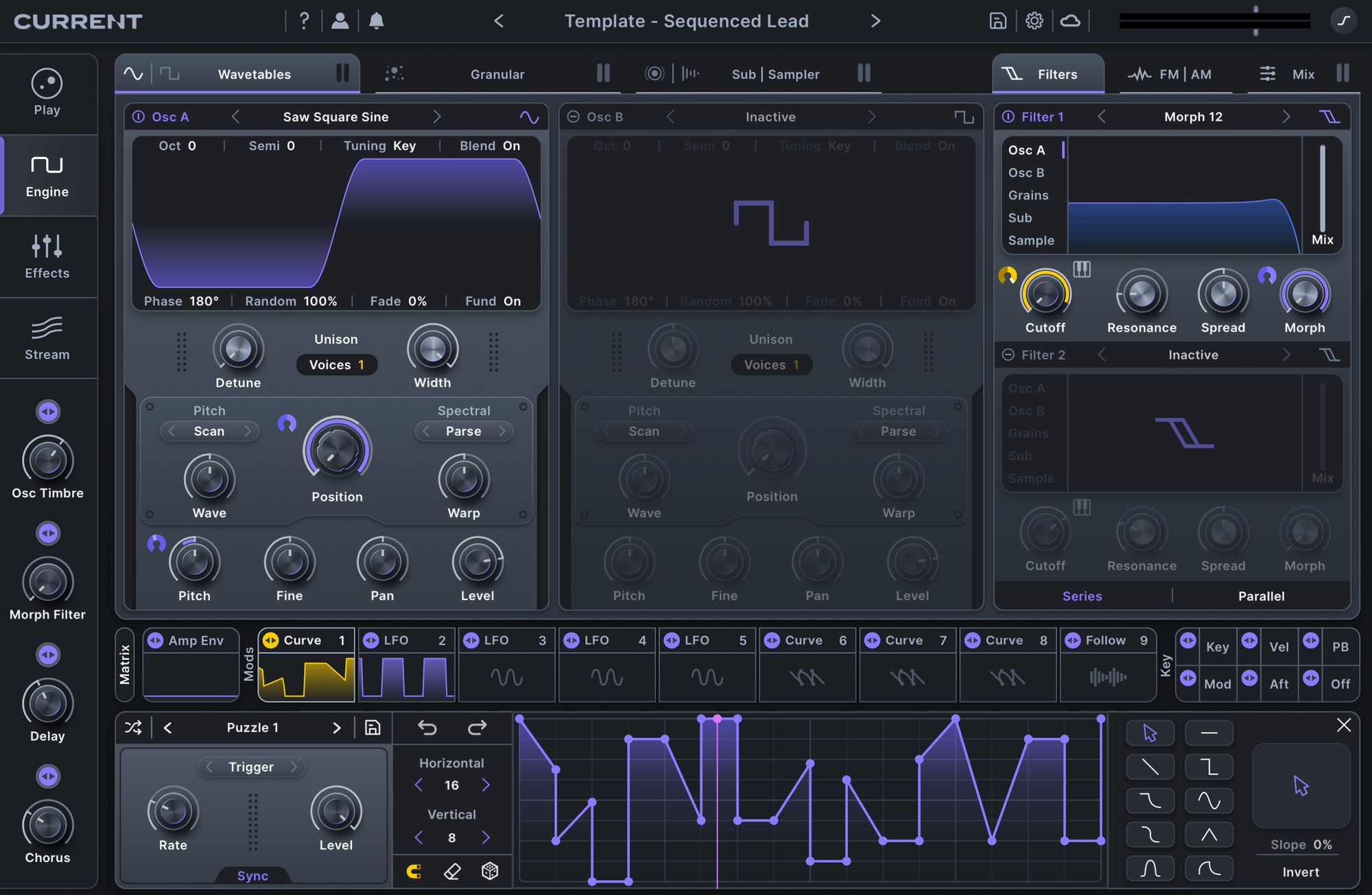Adjust the Filter 1 Cutoff knob
This screenshot has height=895, width=1372.
coord(1045,294)
